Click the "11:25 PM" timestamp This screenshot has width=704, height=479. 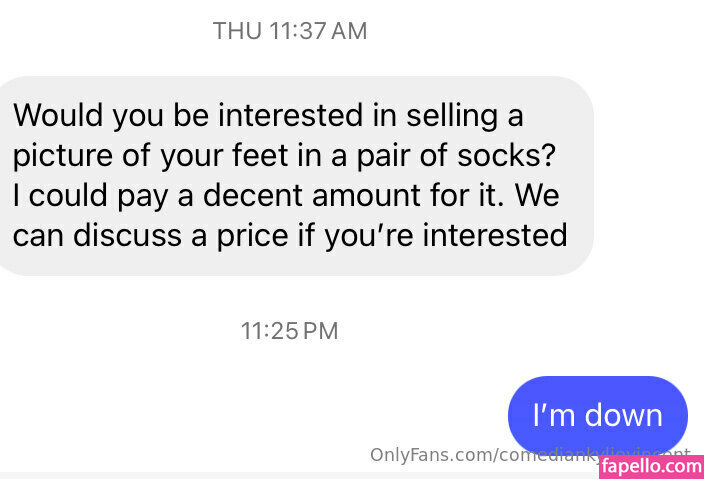point(290,331)
